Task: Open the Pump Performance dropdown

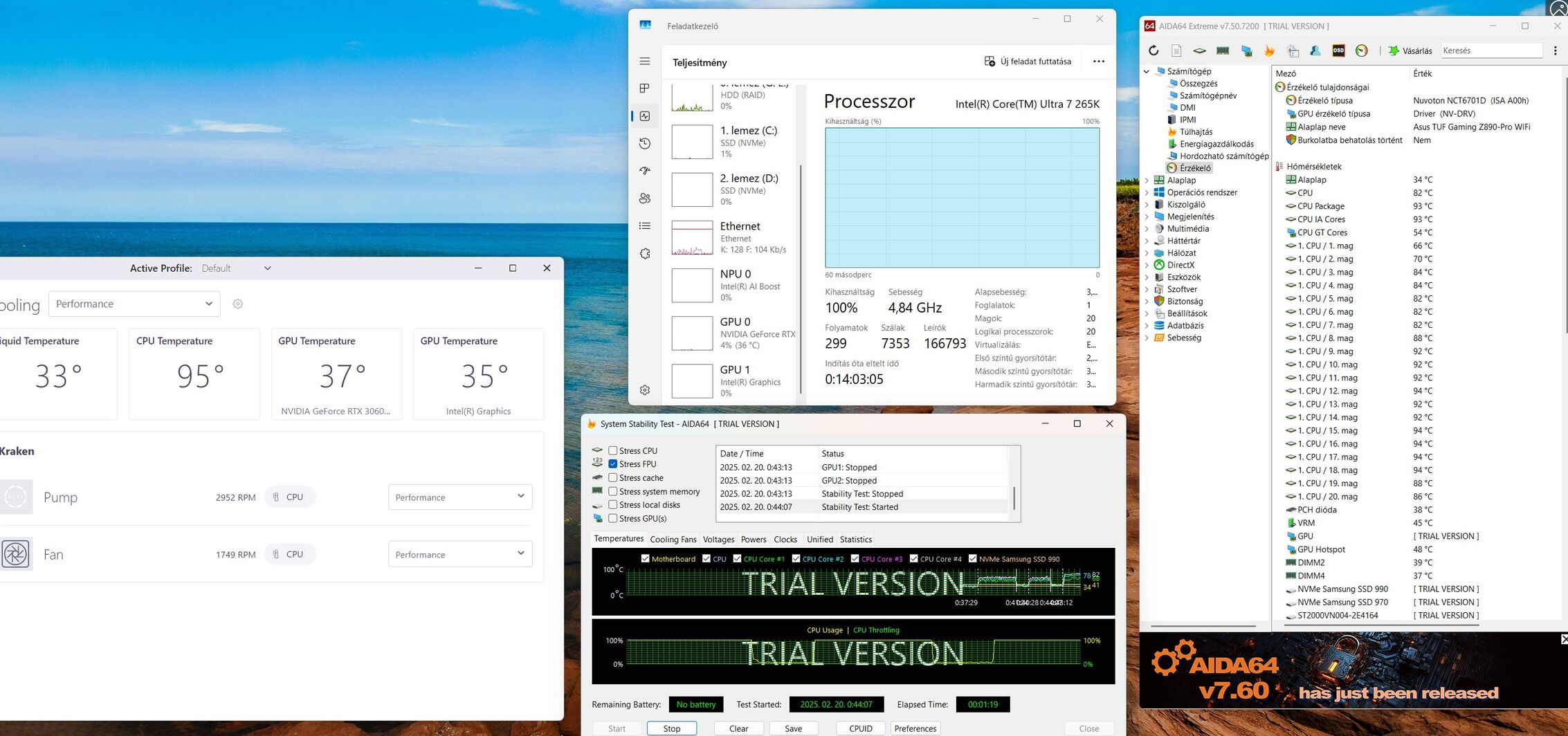Action: 460,497
